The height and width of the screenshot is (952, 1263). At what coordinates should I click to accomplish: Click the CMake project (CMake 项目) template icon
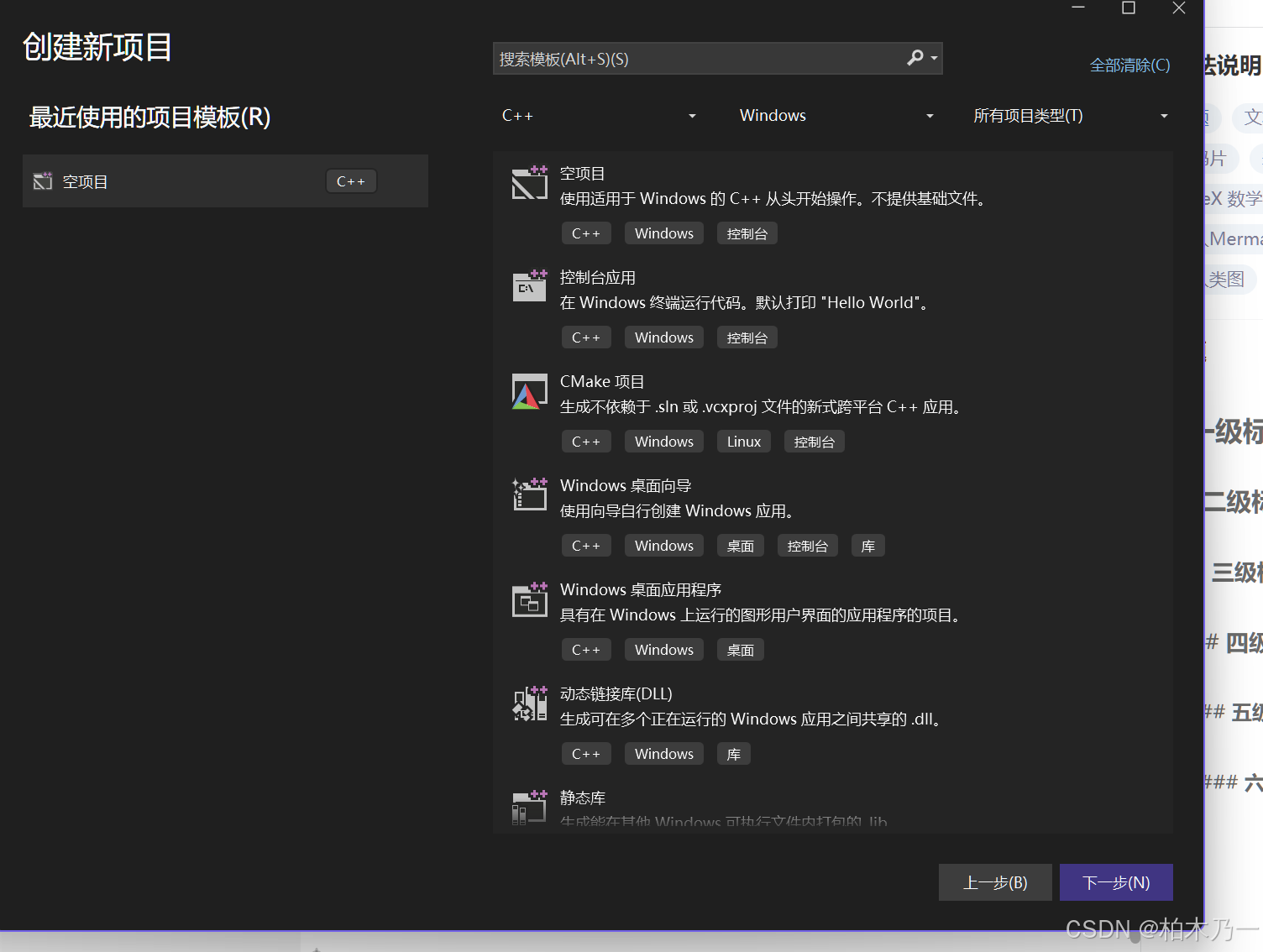(530, 391)
